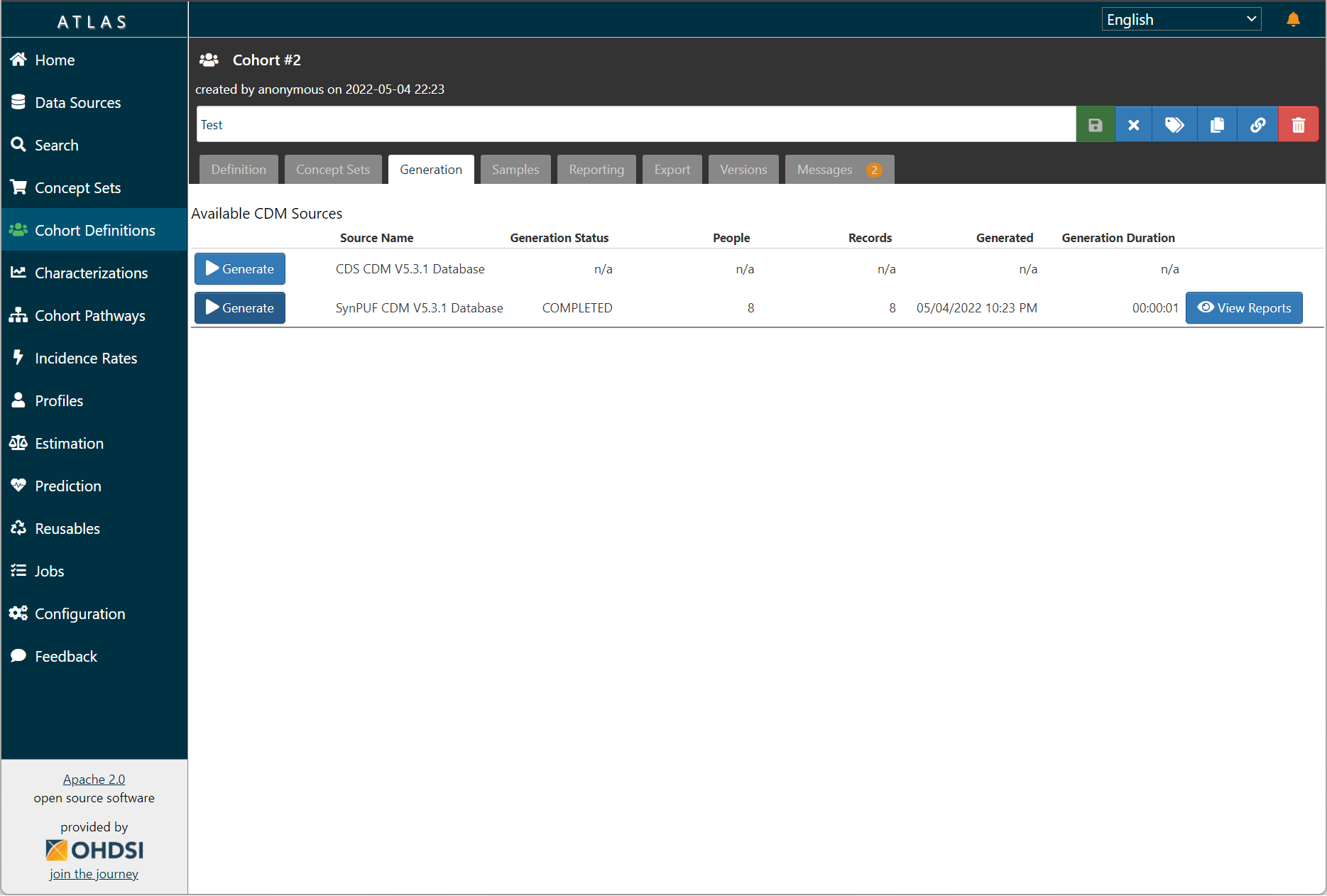The width and height of the screenshot is (1327, 896).
Task: Switch to the Concept Sets tab
Action: click(x=333, y=170)
